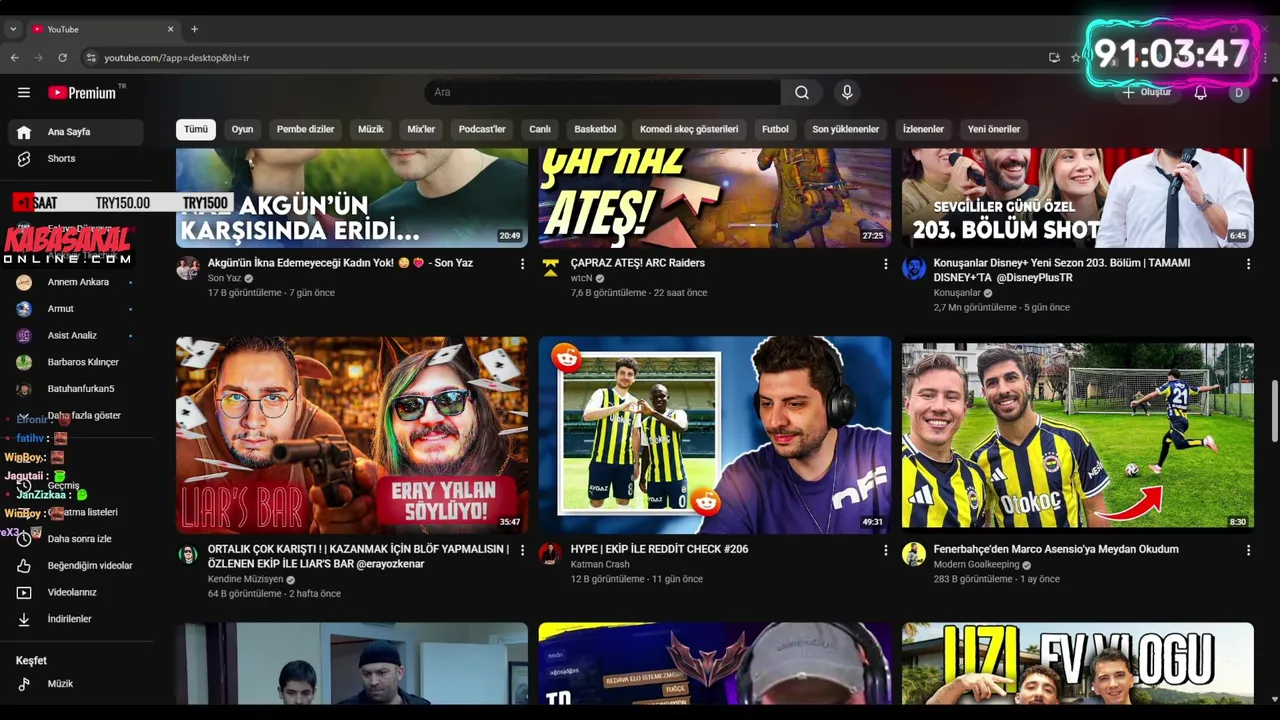This screenshot has width=1280, height=720.
Task: Select the Canlı filter chip
Action: click(540, 129)
